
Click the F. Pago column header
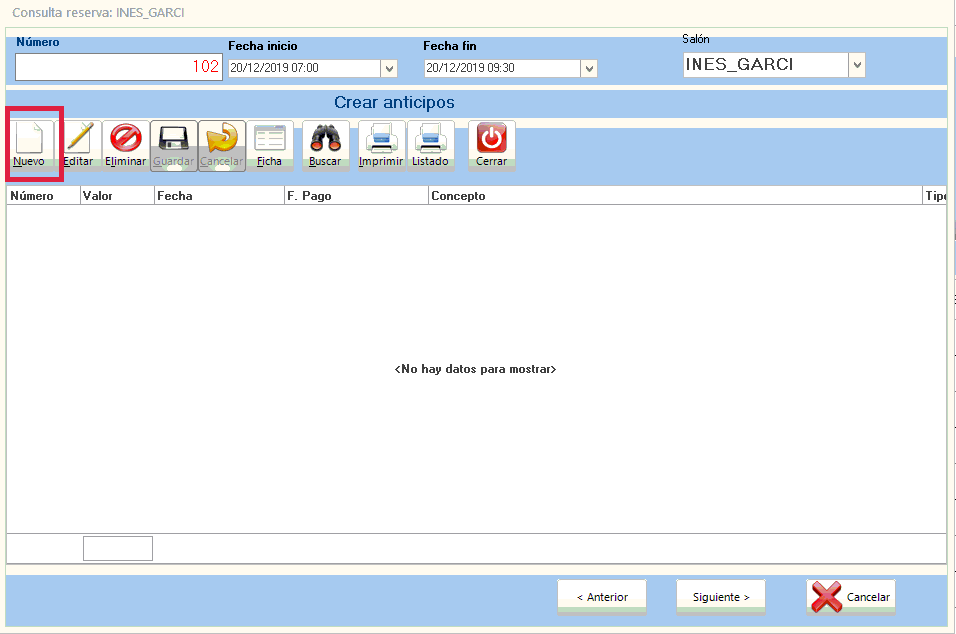(355, 196)
